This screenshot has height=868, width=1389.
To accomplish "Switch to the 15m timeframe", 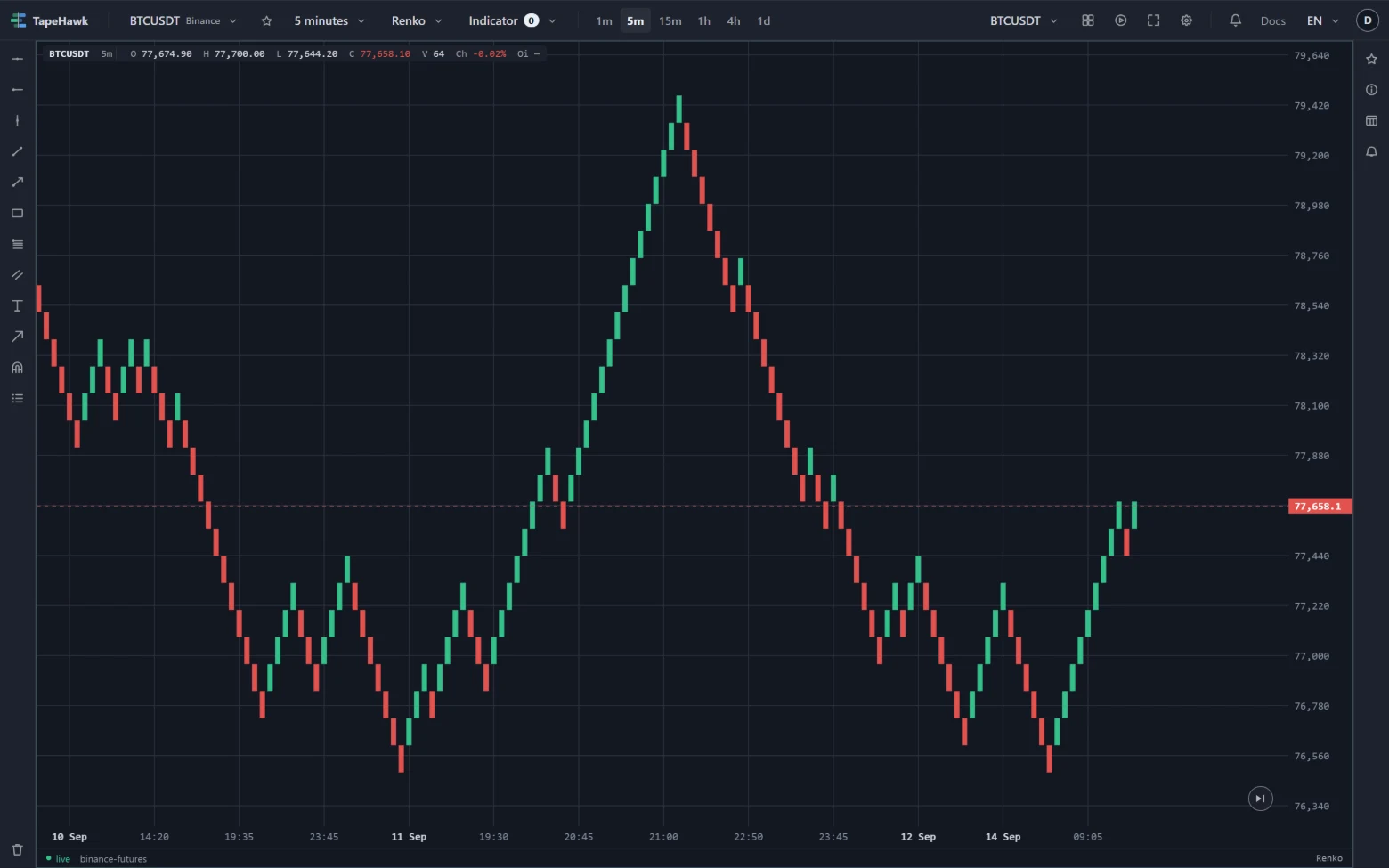I will pos(670,20).
